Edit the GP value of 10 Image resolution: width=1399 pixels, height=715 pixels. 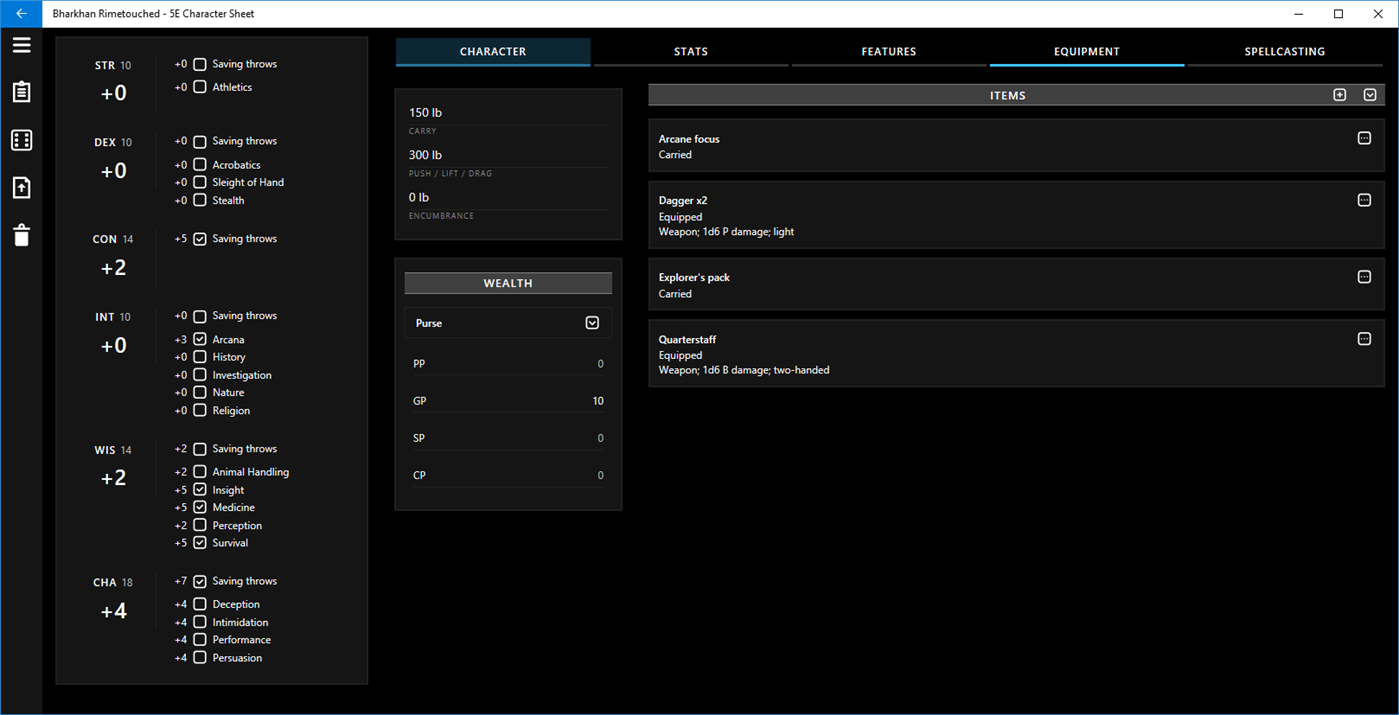coord(508,401)
